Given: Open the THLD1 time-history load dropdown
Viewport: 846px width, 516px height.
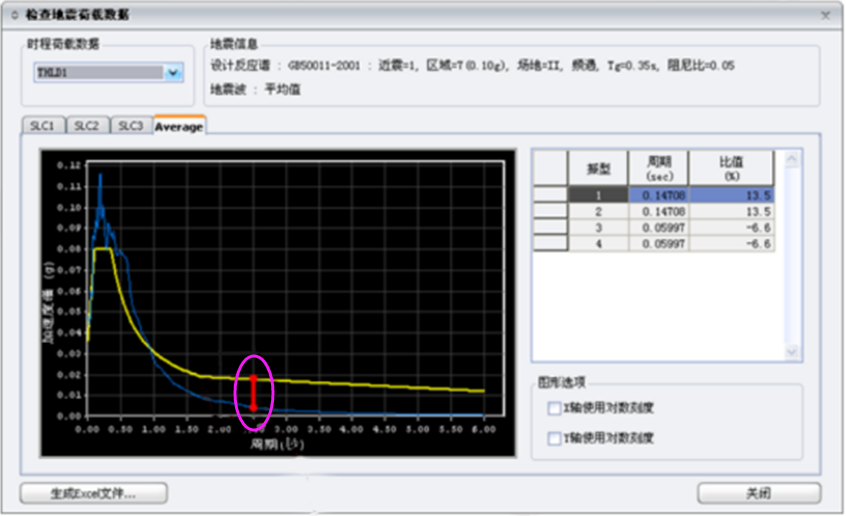Looking at the screenshot, I should point(173,72).
